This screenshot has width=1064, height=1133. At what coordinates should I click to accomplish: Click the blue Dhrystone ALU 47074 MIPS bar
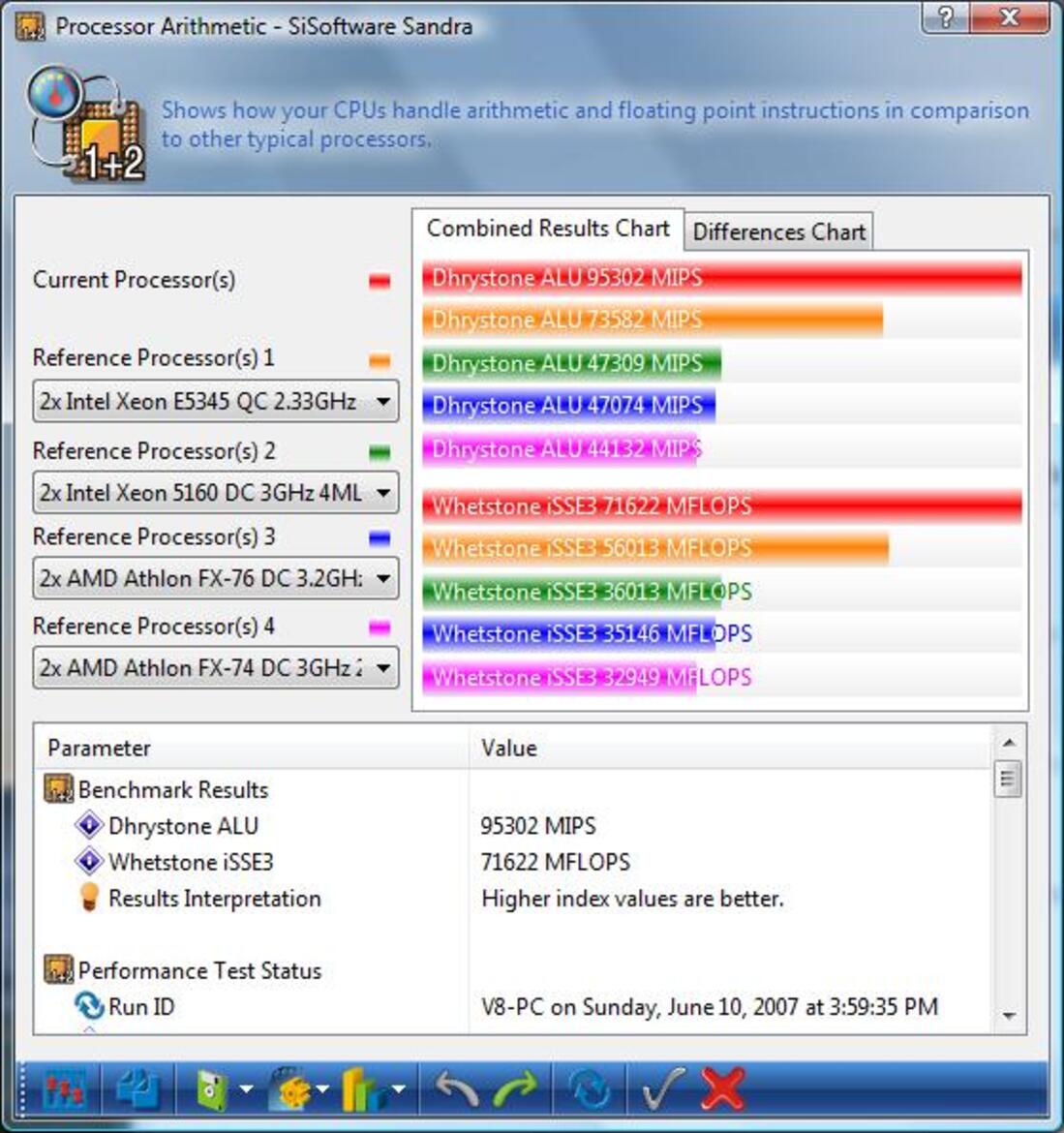click(569, 406)
